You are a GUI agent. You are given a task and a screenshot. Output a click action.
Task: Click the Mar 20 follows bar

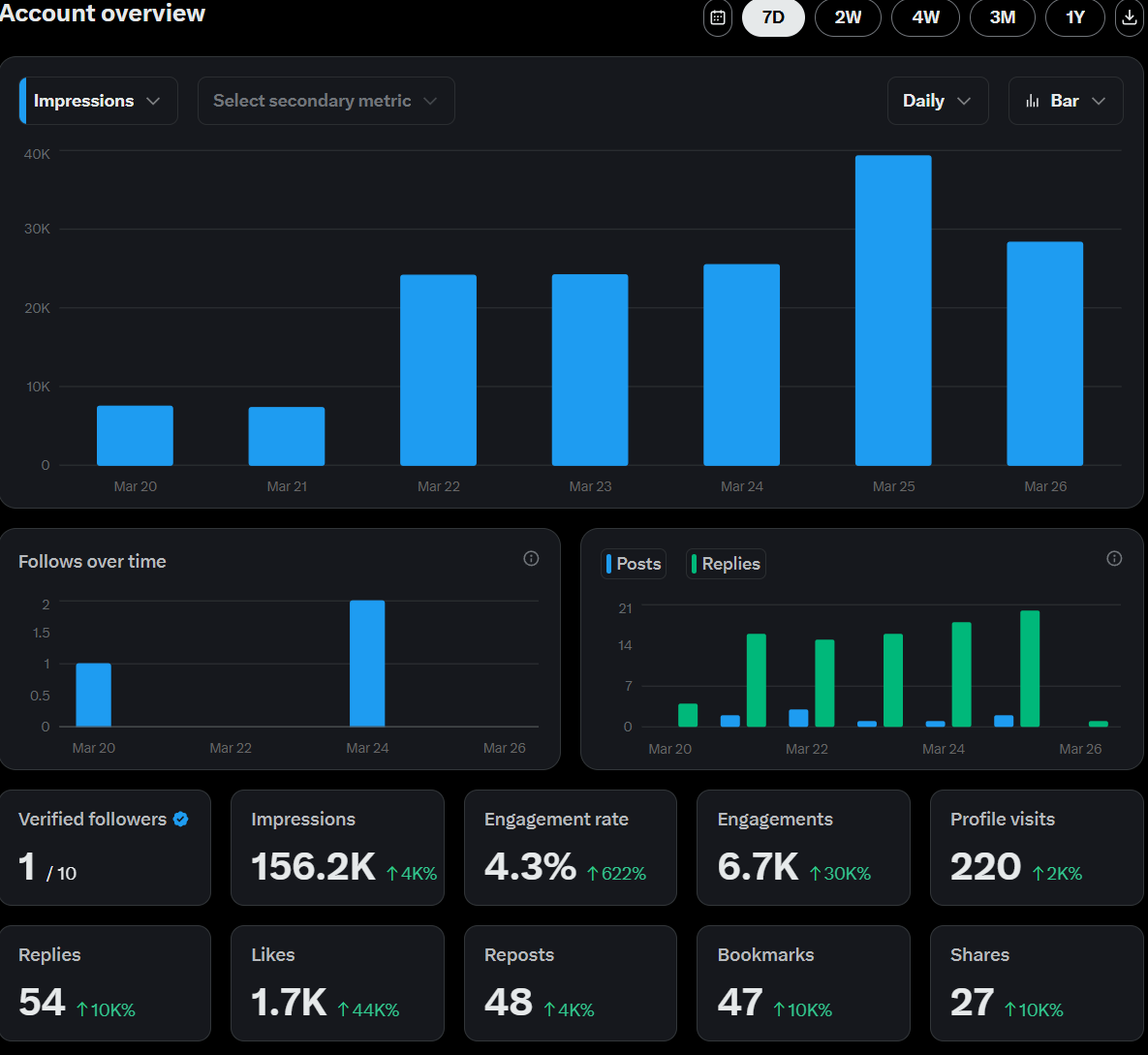[x=94, y=695]
